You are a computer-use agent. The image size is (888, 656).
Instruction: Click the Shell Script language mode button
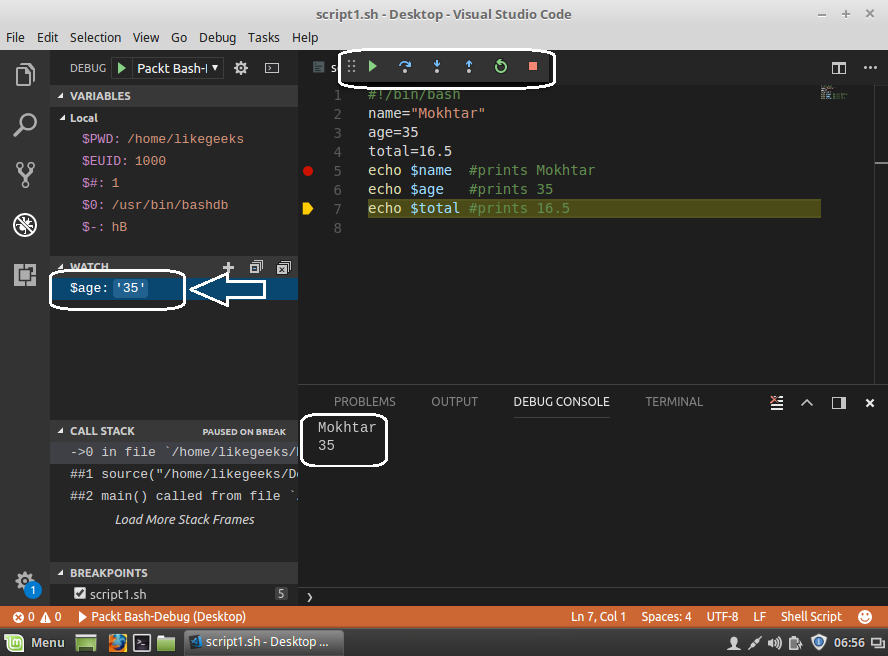click(x=811, y=617)
